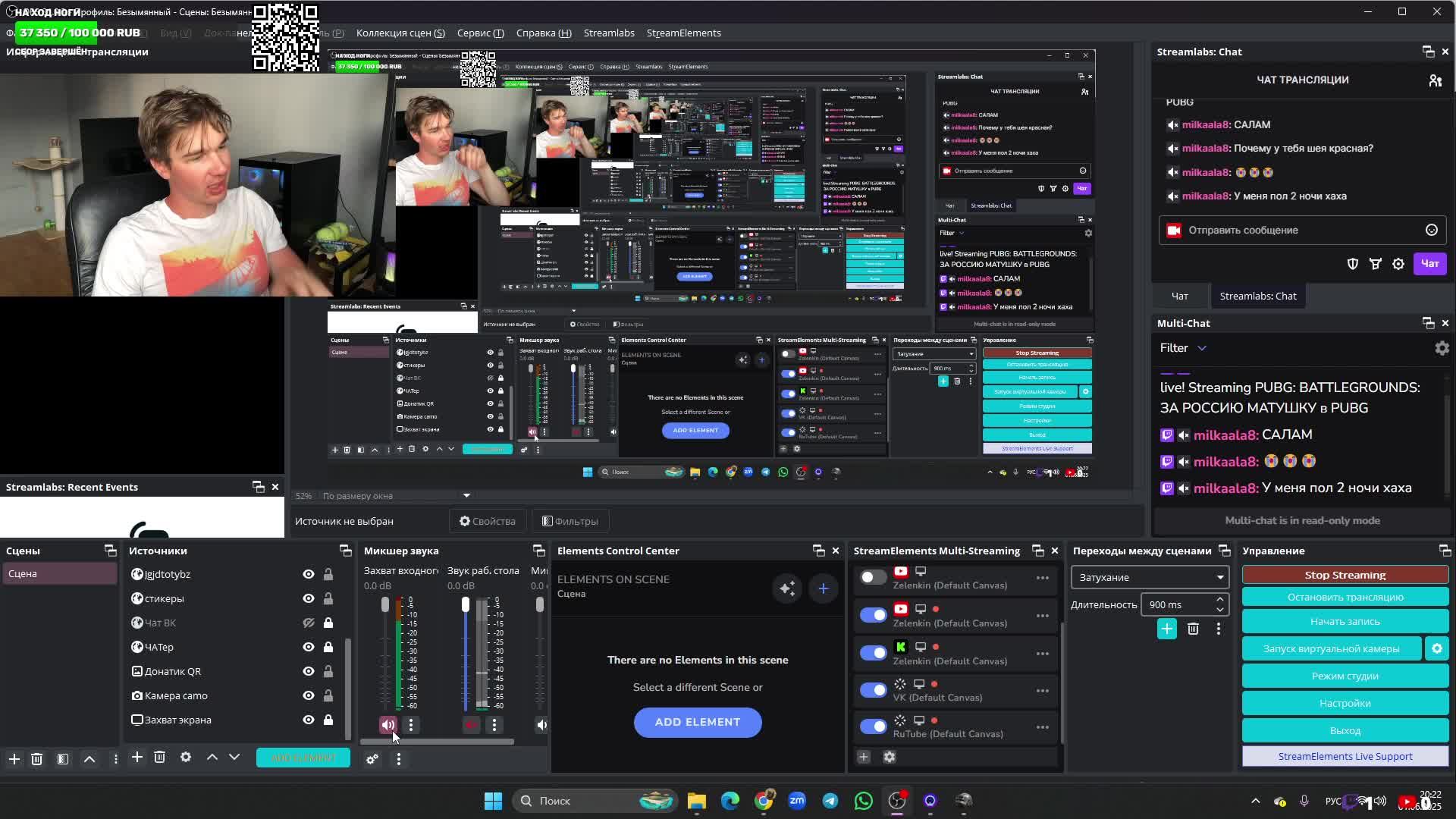Open Коллекция сцен menu
The image size is (1456, 819).
pyautogui.click(x=400, y=33)
